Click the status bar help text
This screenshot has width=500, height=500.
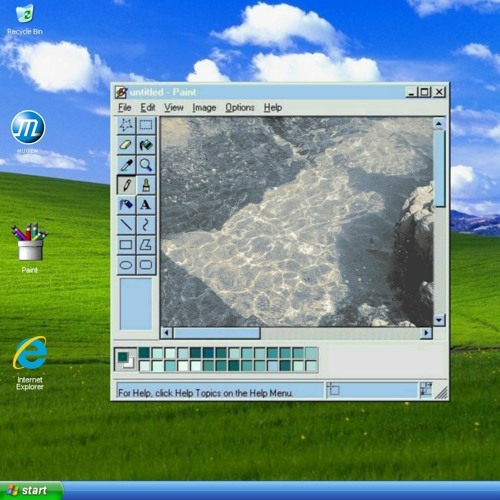pos(206,393)
